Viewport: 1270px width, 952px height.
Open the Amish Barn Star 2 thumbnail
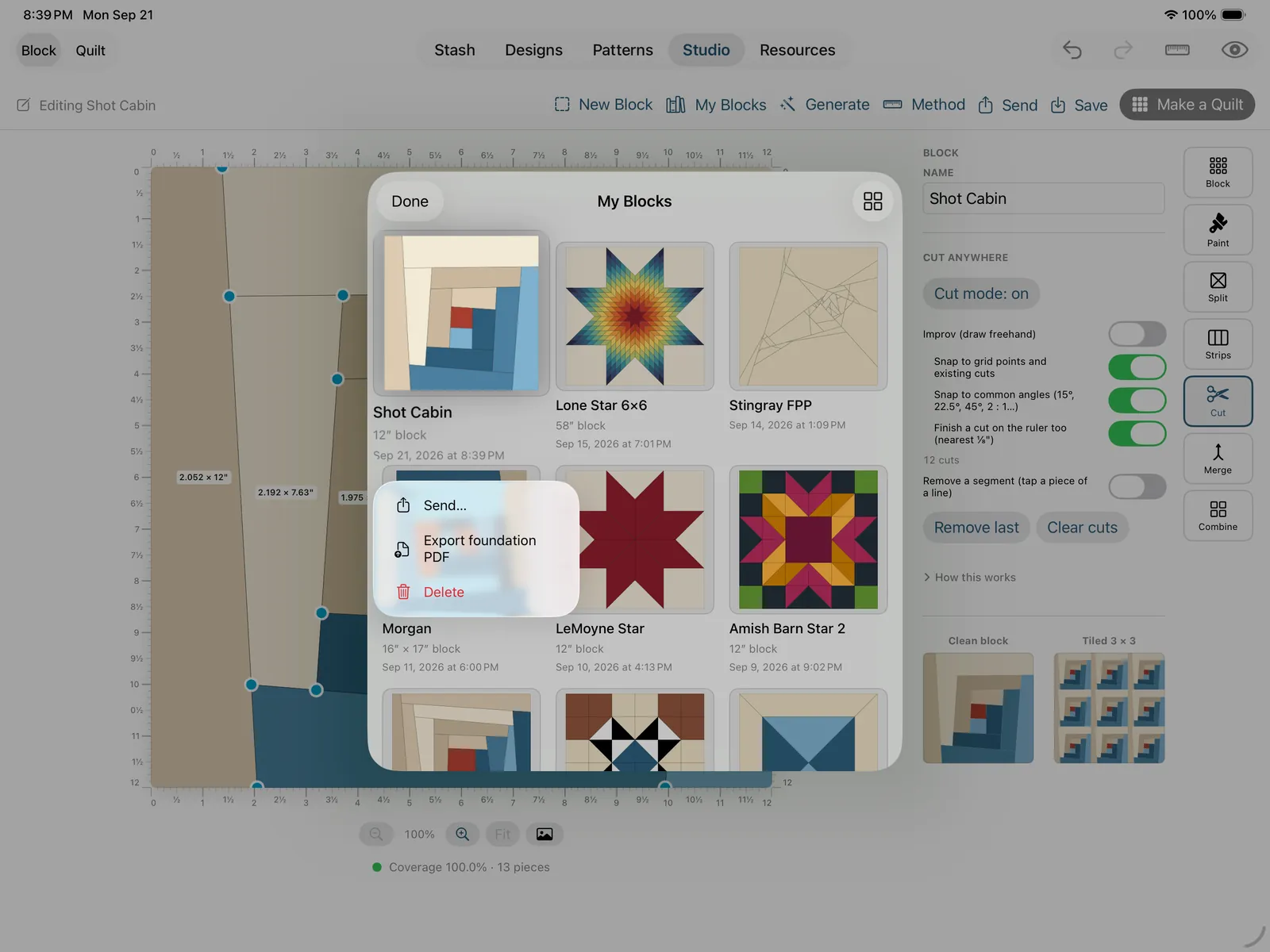point(808,539)
